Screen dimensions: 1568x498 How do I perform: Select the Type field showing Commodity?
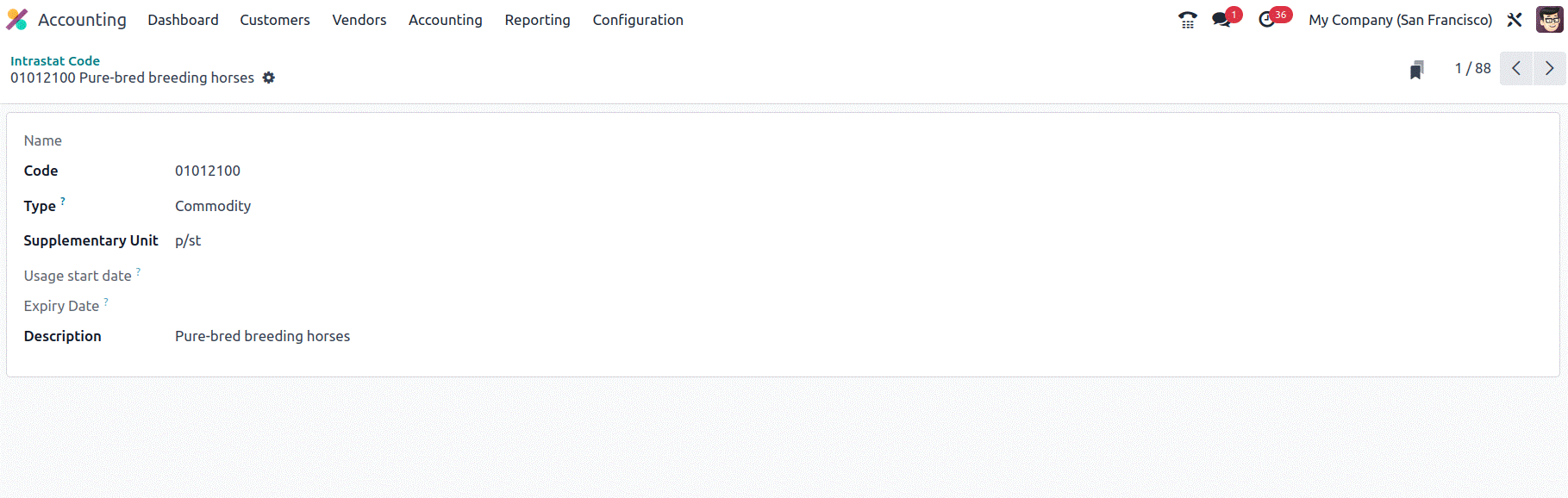pyautogui.click(x=213, y=206)
